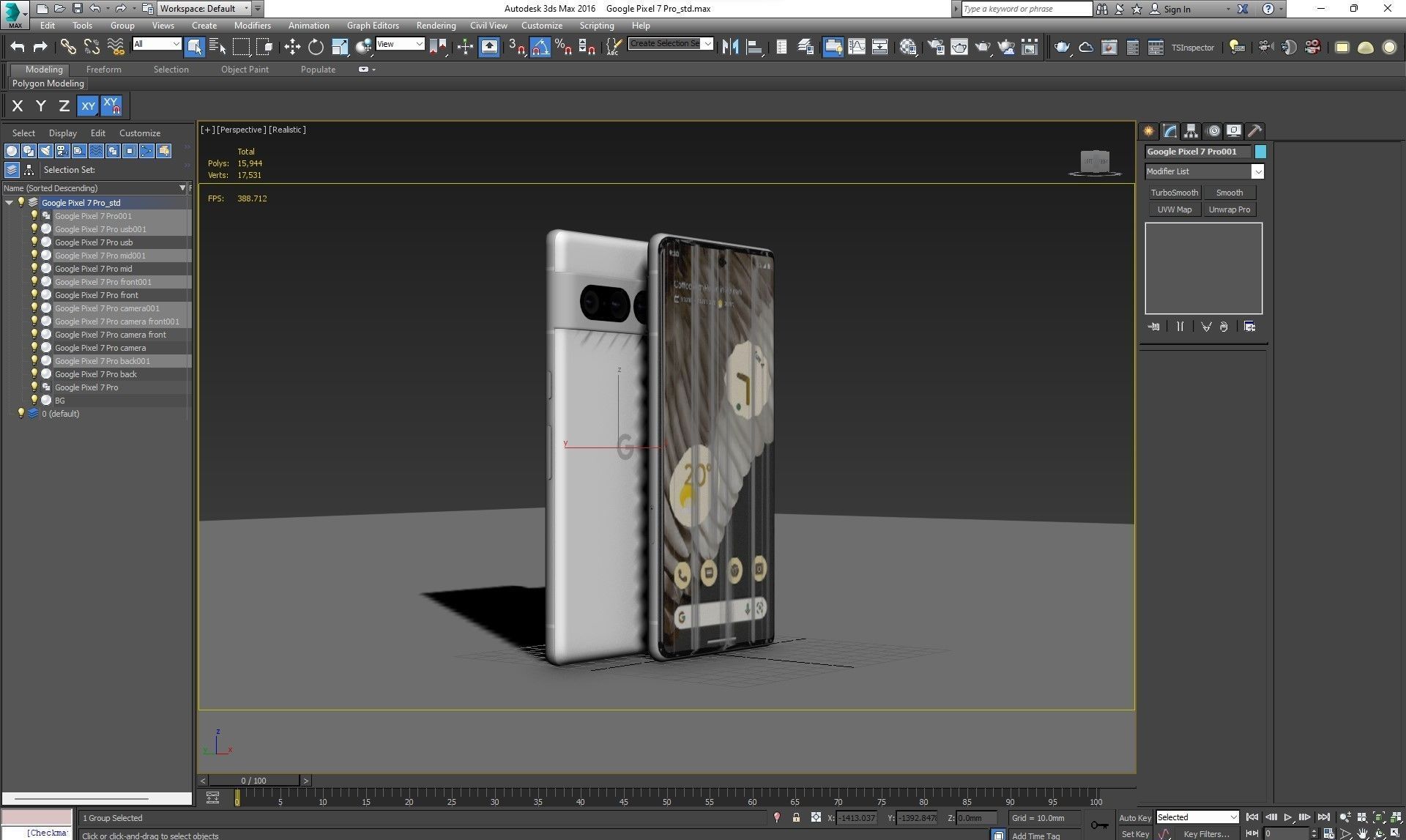Screen dimensions: 1406x840
Task: Open the View coordinate system dropdown
Action: [x=419, y=44]
